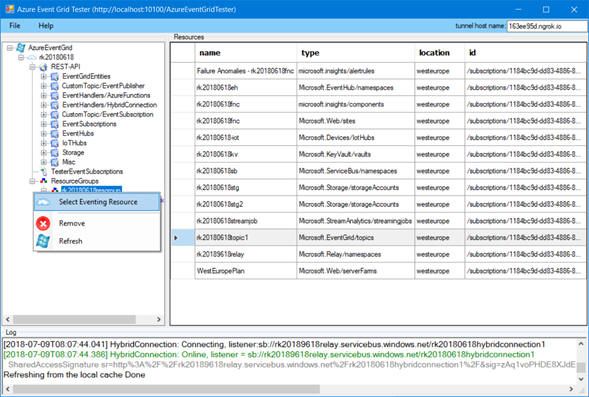Select the Microsoft.ServiceBus/namespaces type cell
This screenshot has height=397, width=589.
point(355,171)
